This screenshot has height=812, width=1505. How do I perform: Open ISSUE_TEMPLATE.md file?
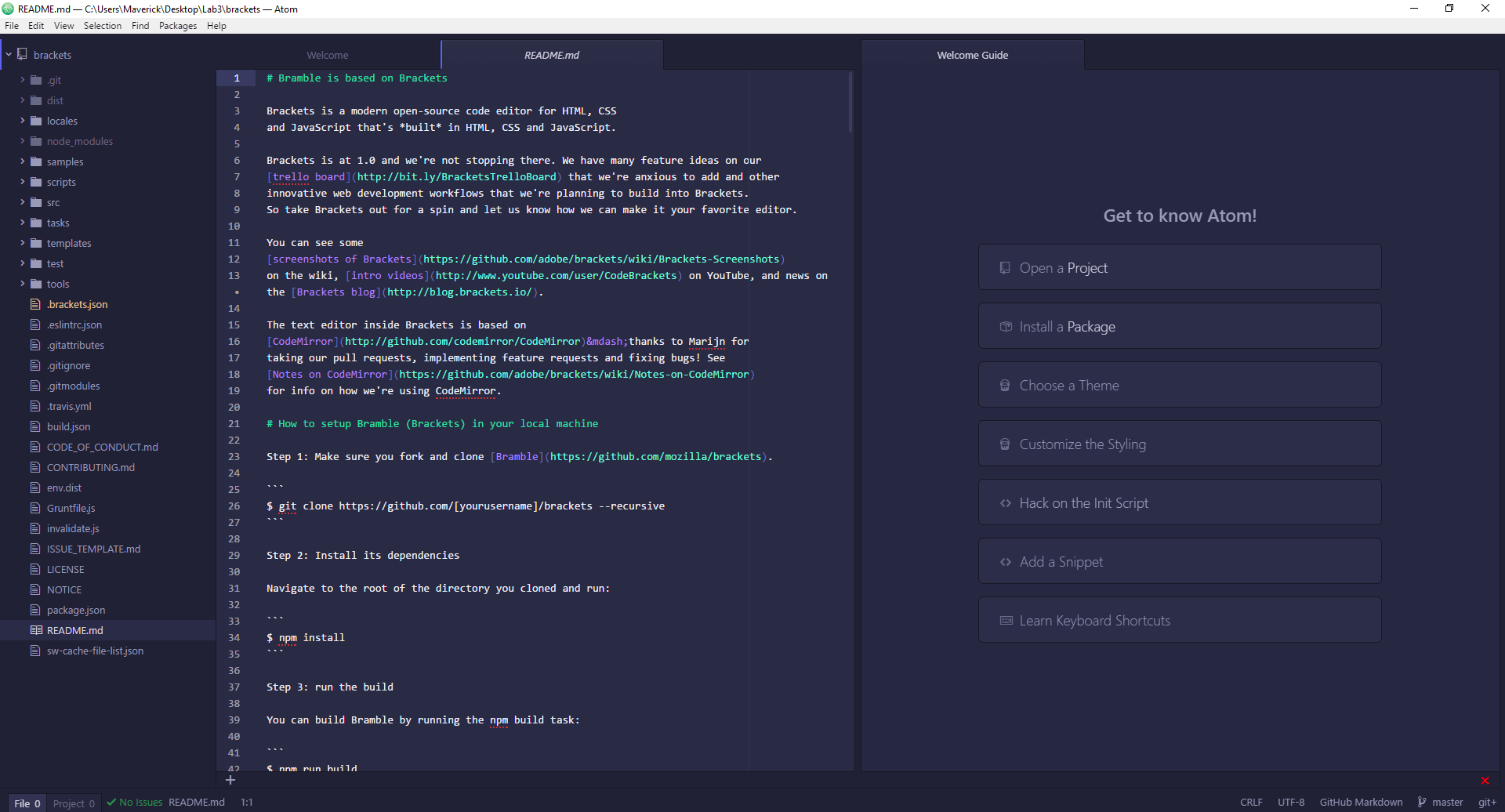[93, 549]
